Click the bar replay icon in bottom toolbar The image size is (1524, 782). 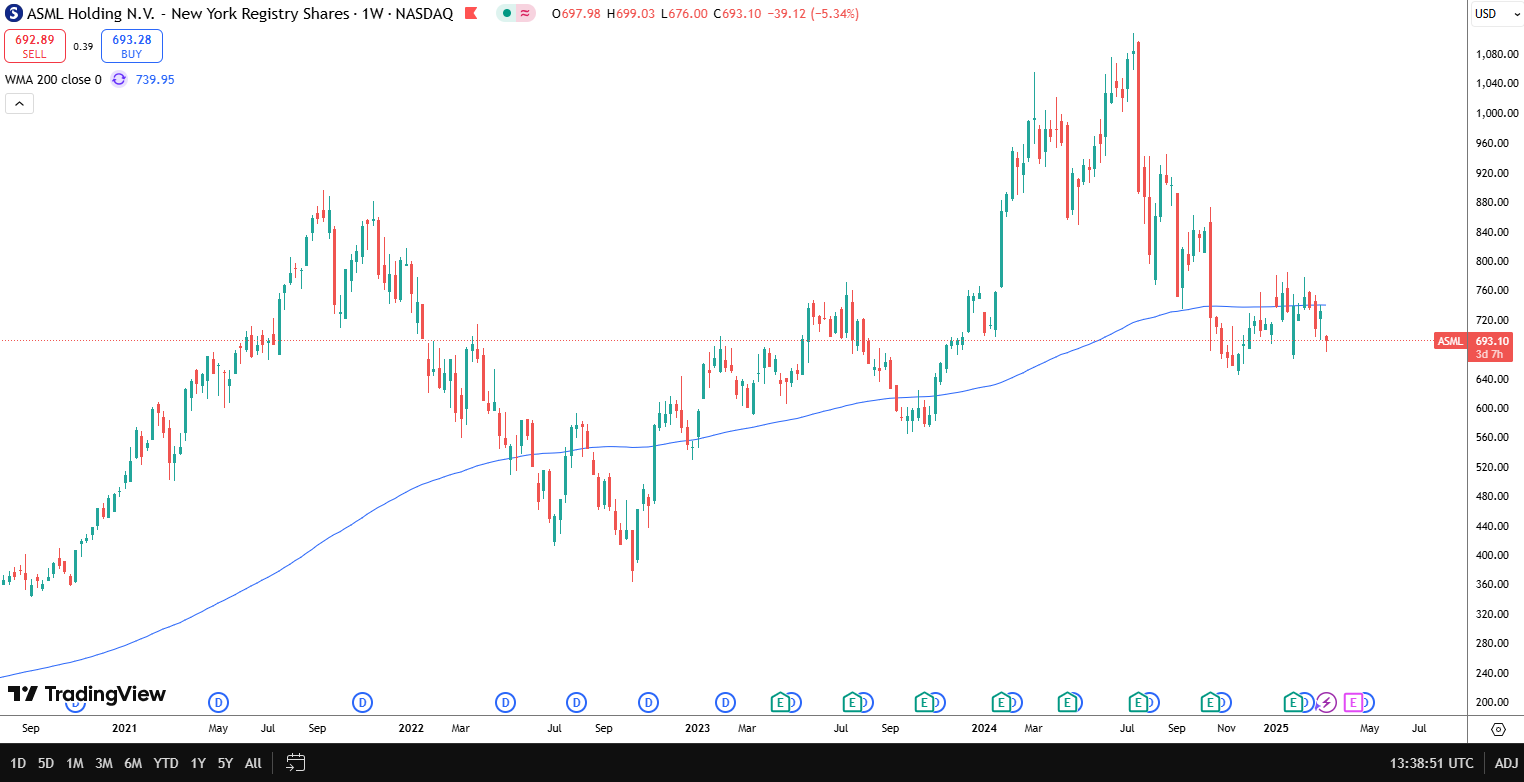pyautogui.click(x=295, y=762)
